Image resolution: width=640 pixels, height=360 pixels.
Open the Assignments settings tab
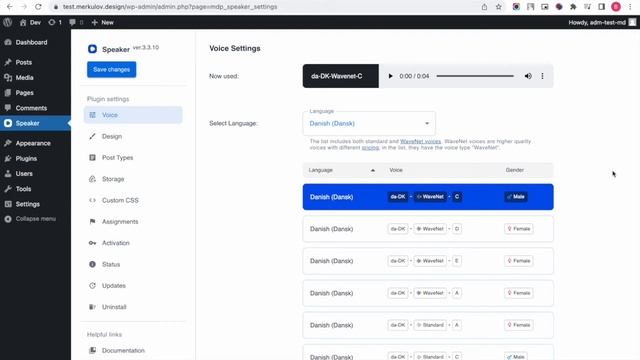(133, 222)
